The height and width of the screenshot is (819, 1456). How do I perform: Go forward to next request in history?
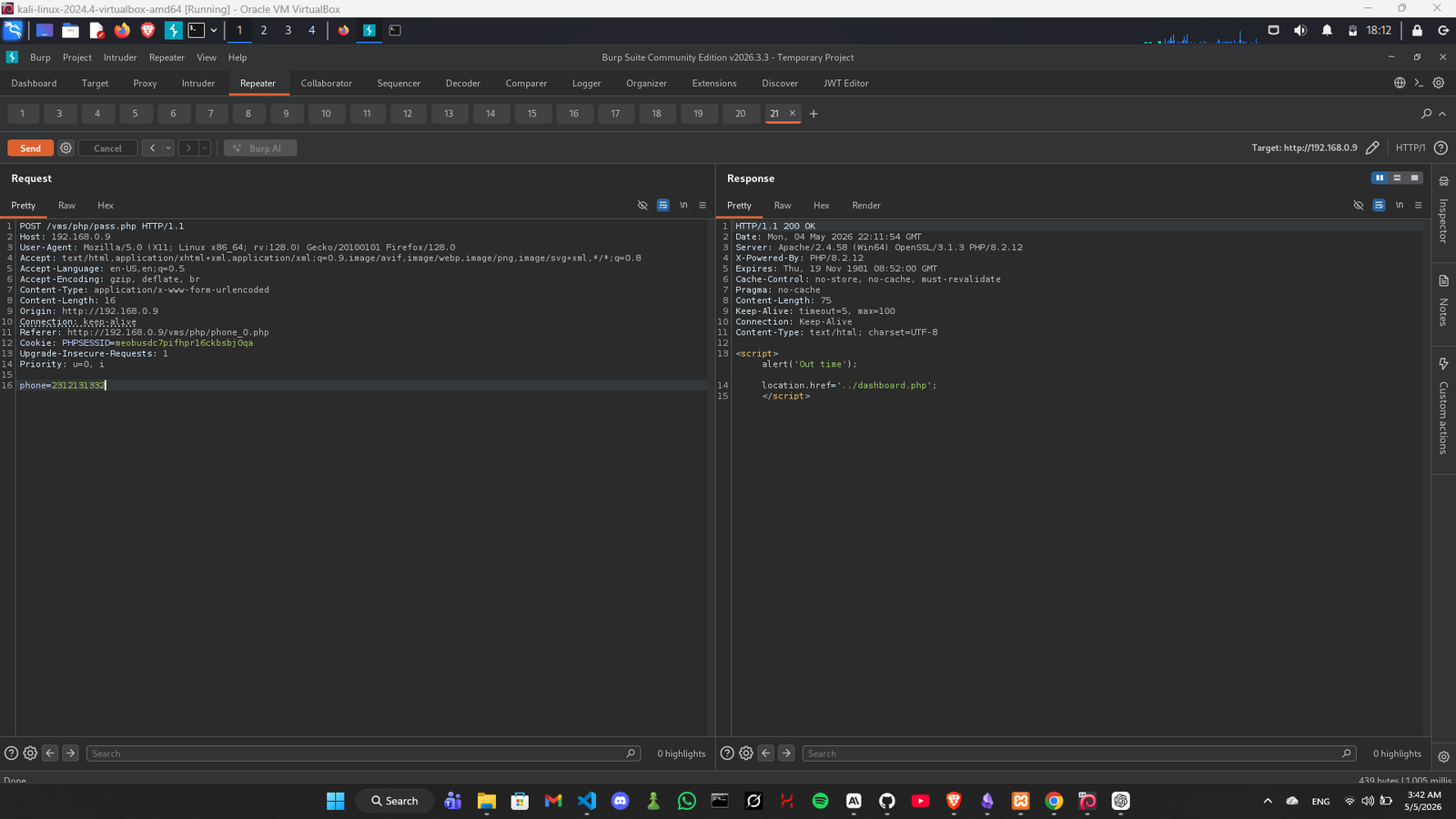point(188,148)
